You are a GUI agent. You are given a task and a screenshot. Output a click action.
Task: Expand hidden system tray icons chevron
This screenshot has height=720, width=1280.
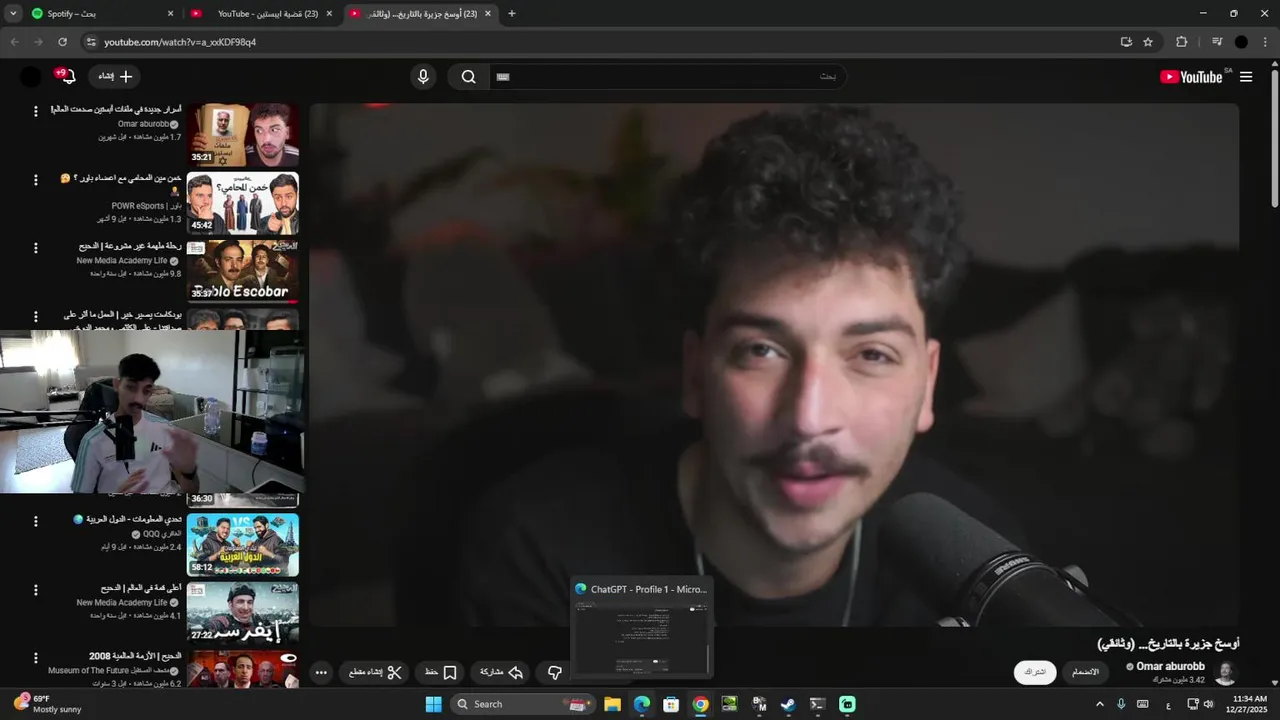[x=1100, y=704]
